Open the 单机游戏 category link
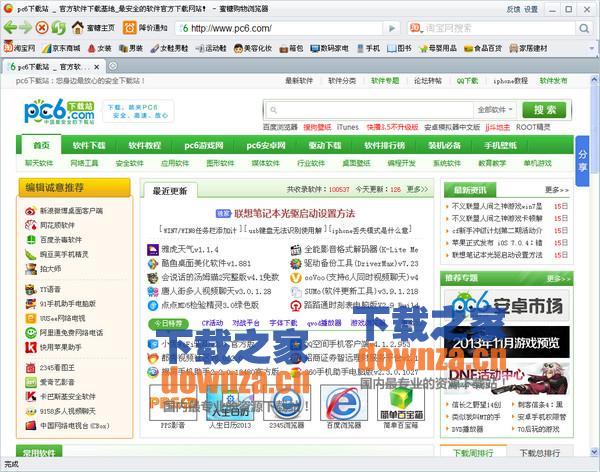The width and height of the screenshot is (600, 472). (538, 163)
